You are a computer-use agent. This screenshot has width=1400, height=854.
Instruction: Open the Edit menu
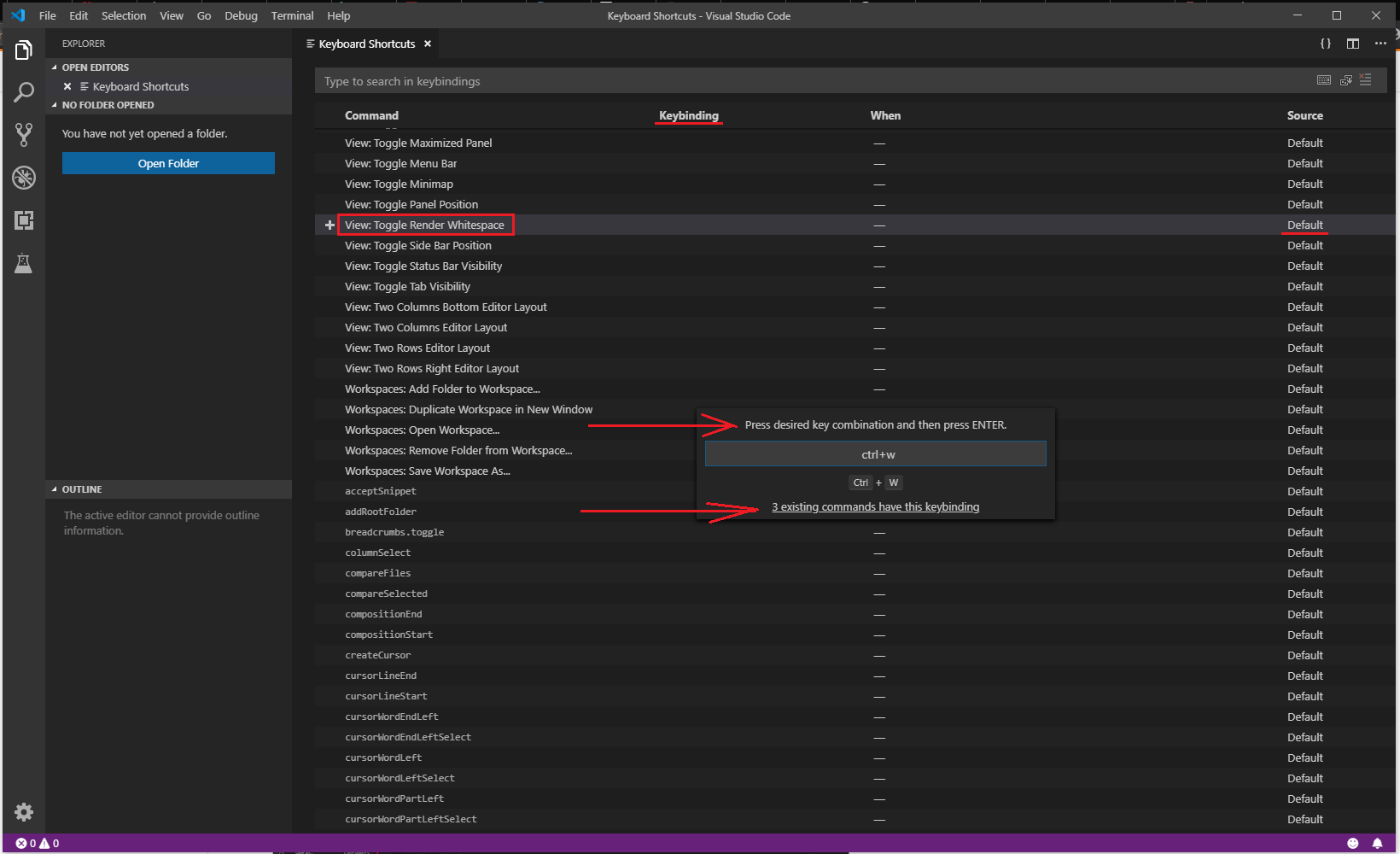[79, 15]
